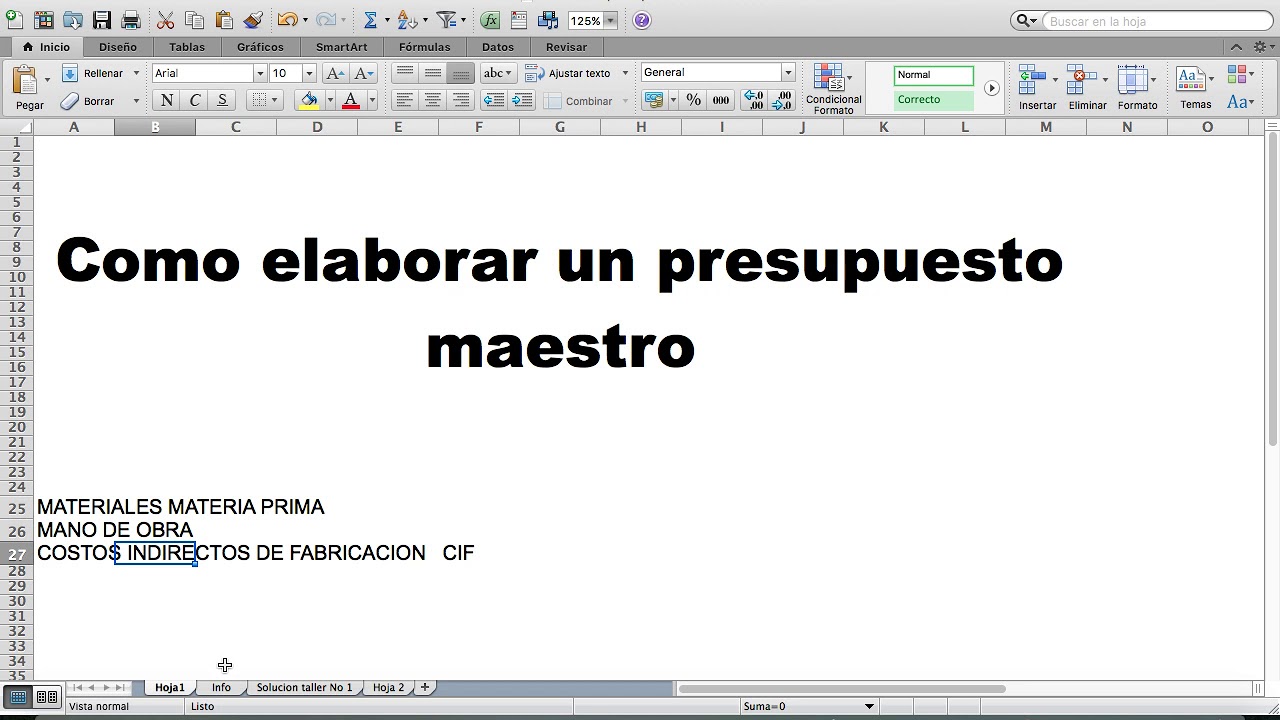Open the font size dropdown arrow

[x=309, y=73]
